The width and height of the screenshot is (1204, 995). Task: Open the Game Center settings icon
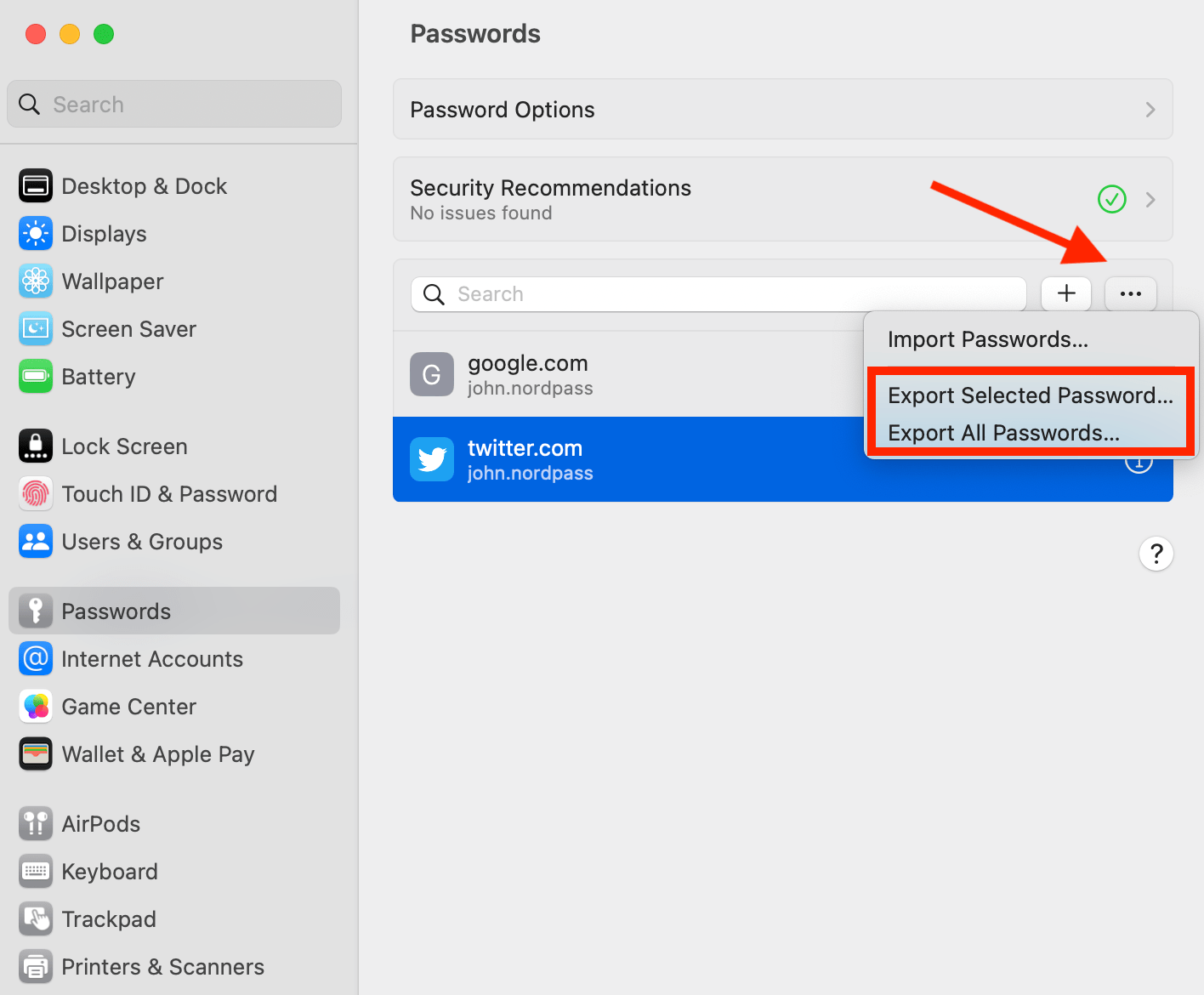coord(35,706)
